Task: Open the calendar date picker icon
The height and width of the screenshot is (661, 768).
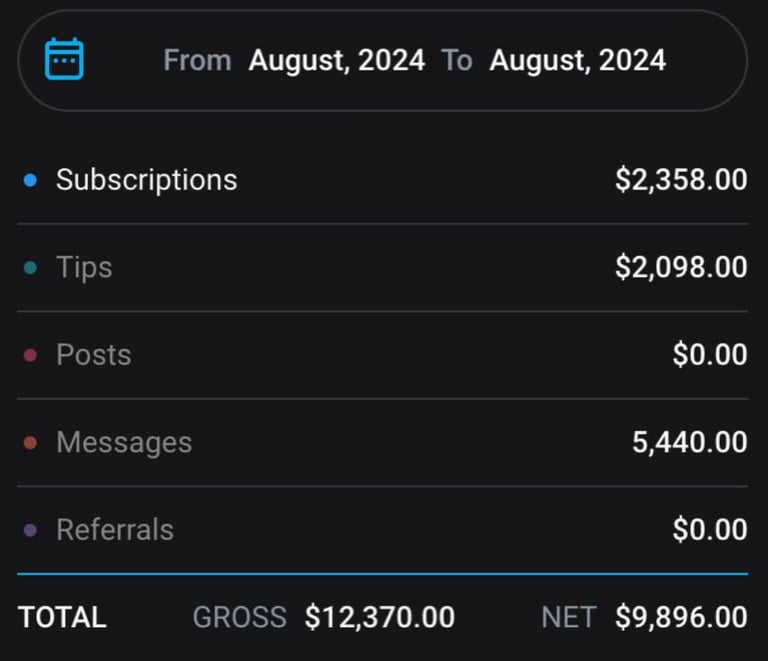Action: click(64, 59)
